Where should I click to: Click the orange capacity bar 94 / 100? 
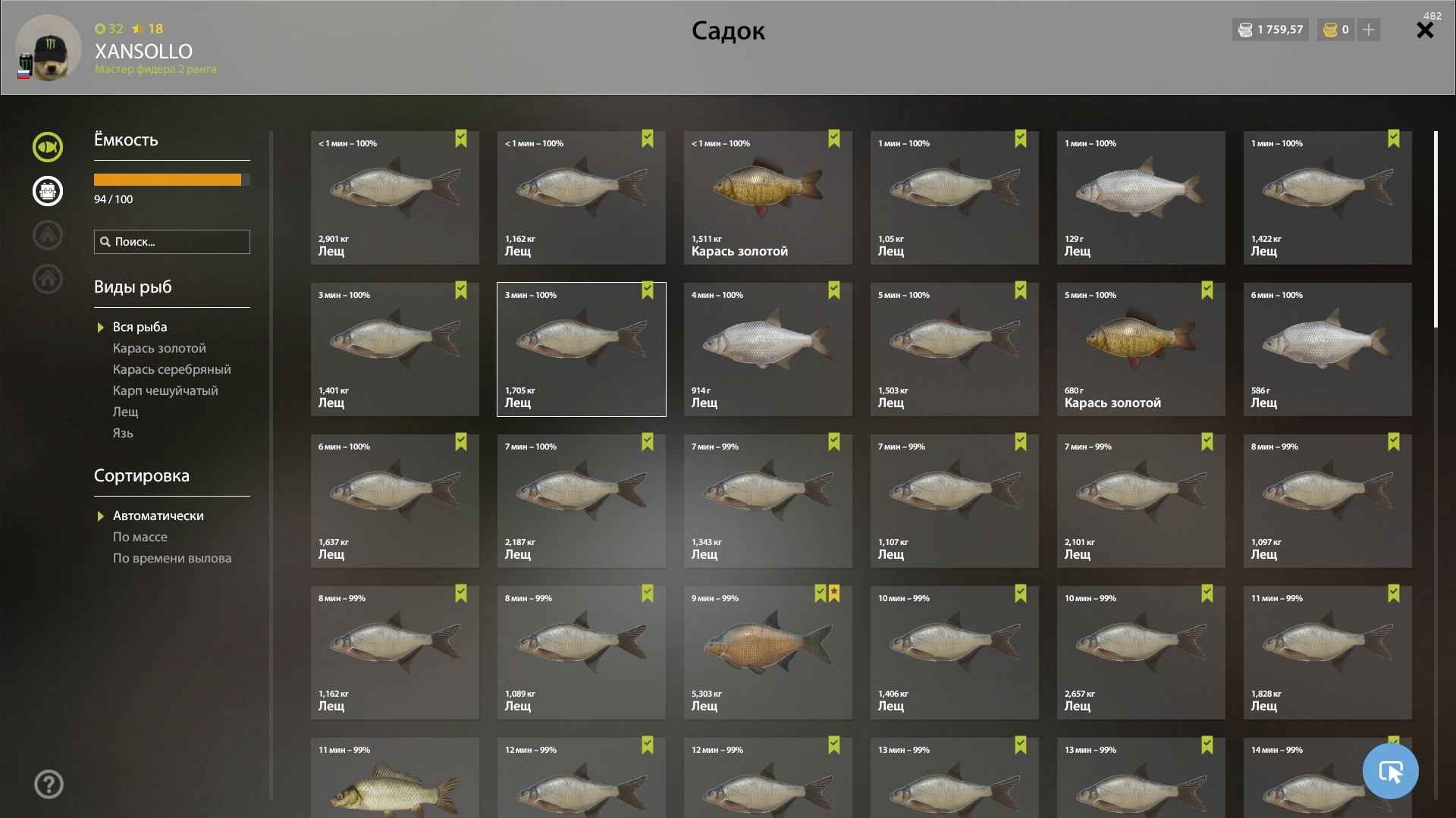pyautogui.click(x=172, y=180)
